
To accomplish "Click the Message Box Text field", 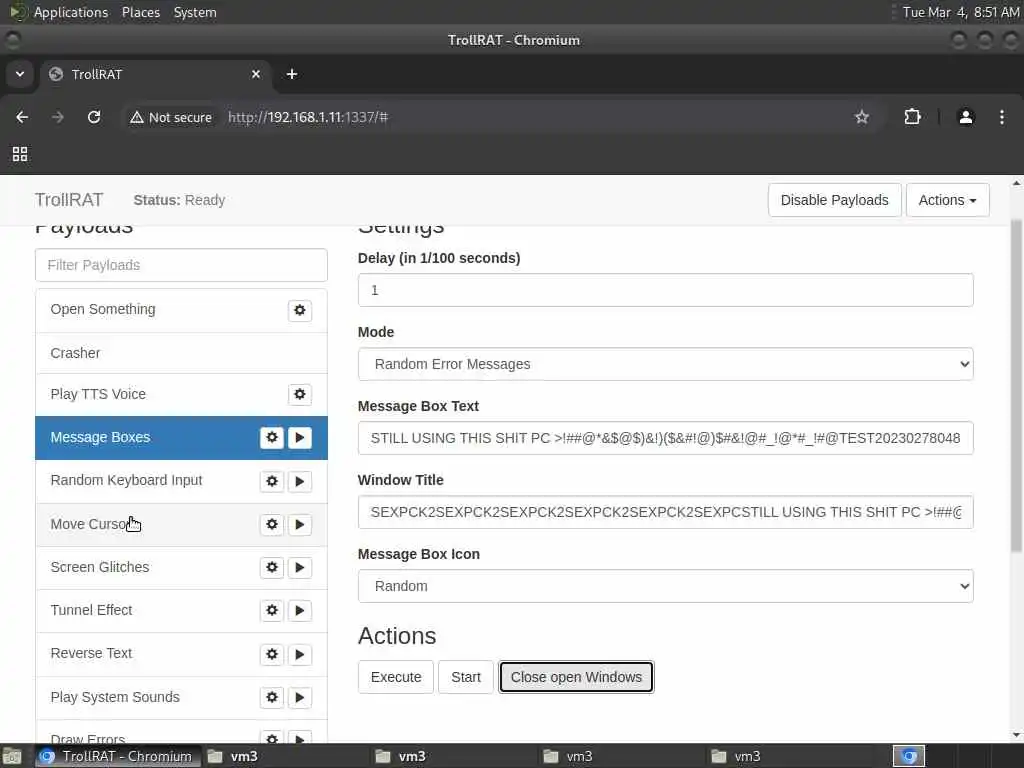I will pos(665,438).
